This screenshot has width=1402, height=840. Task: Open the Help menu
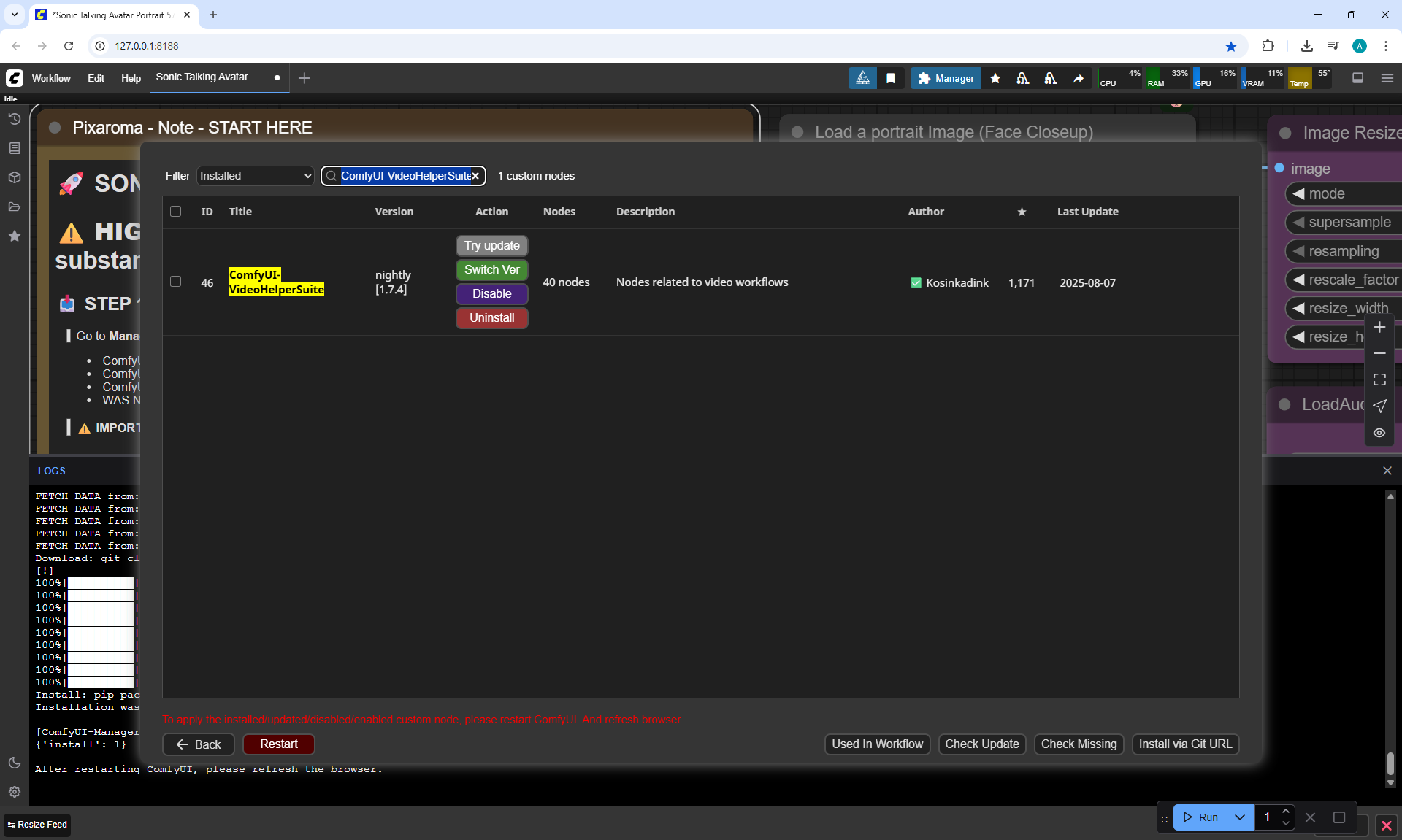click(131, 78)
